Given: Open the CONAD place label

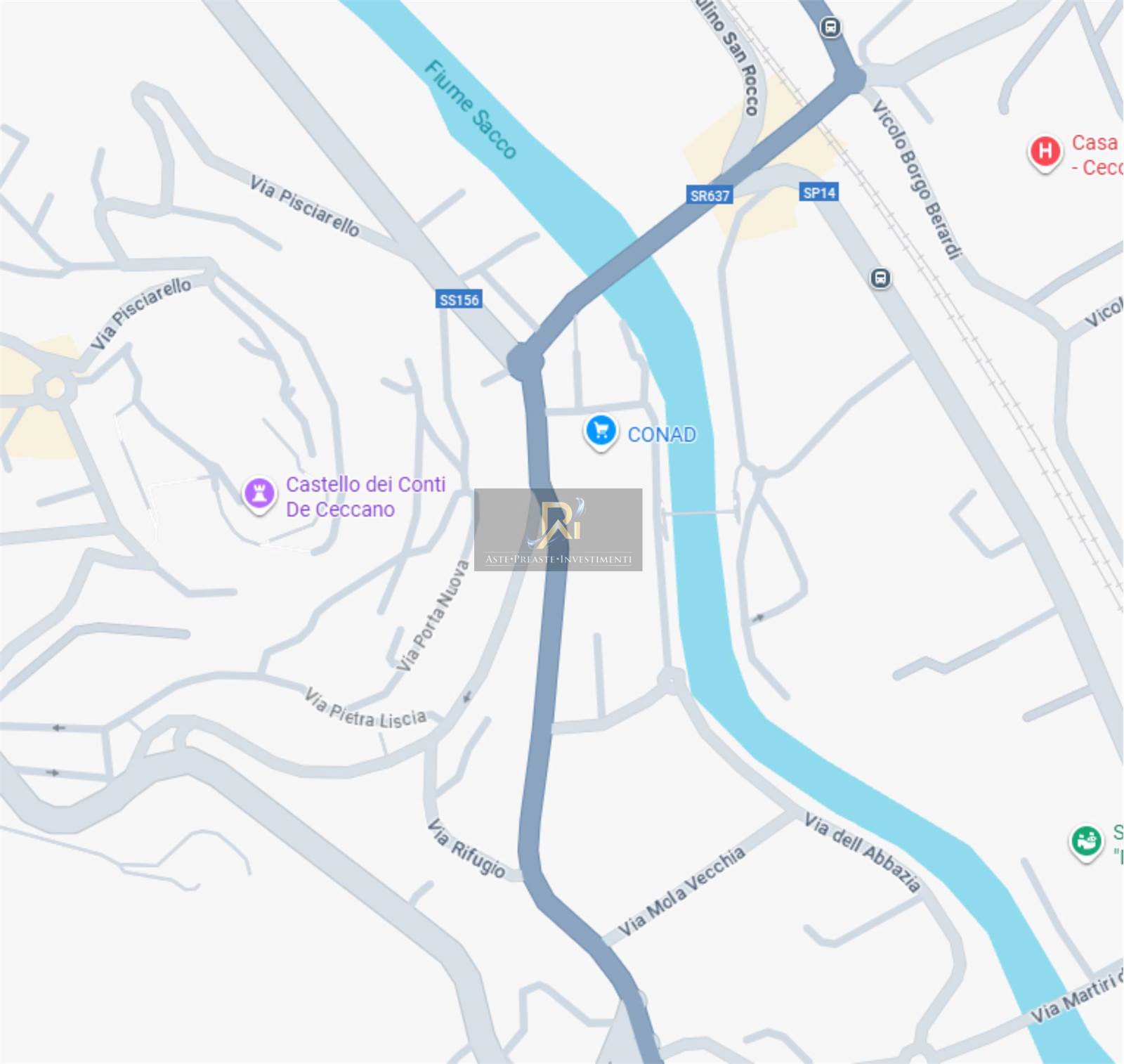Looking at the screenshot, I should (662, 434).
